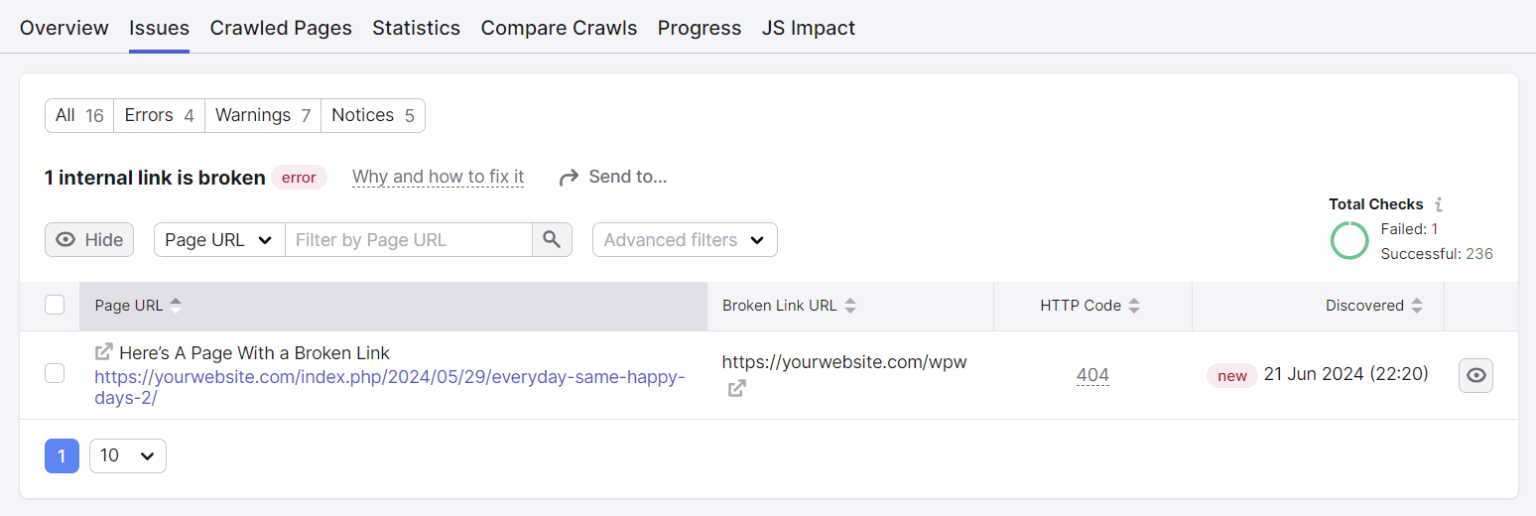Click '21 Jun 2024 (22:20)' date
1536x516 pixels.
click(1346, 374)
